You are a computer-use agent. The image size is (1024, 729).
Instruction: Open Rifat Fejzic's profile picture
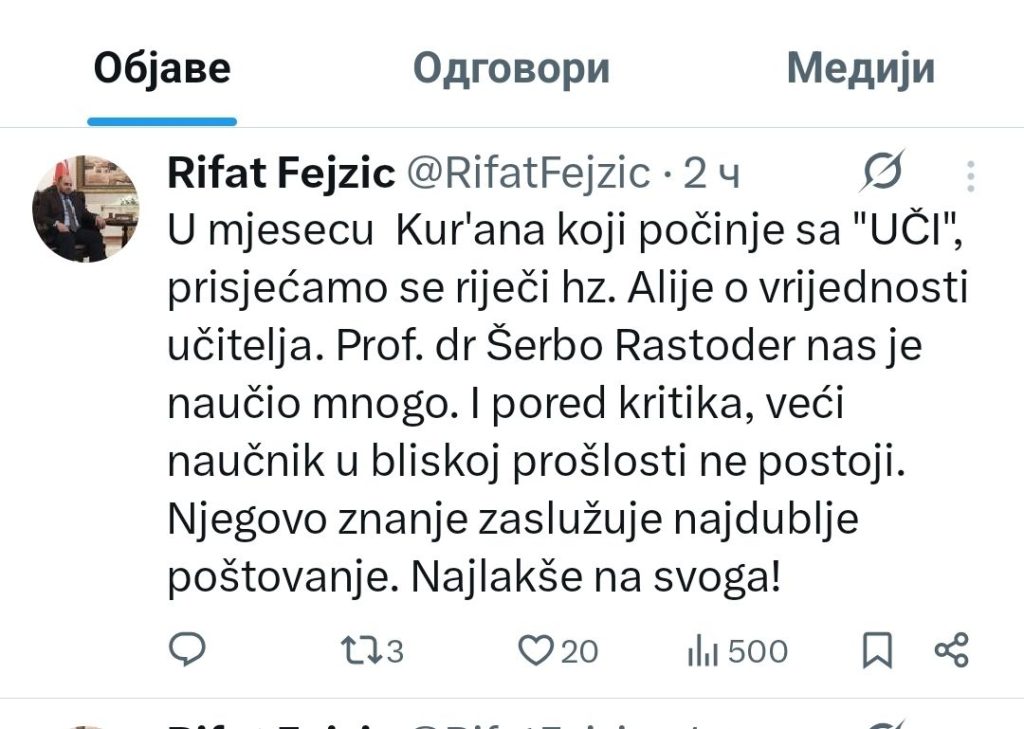(85, 209)
